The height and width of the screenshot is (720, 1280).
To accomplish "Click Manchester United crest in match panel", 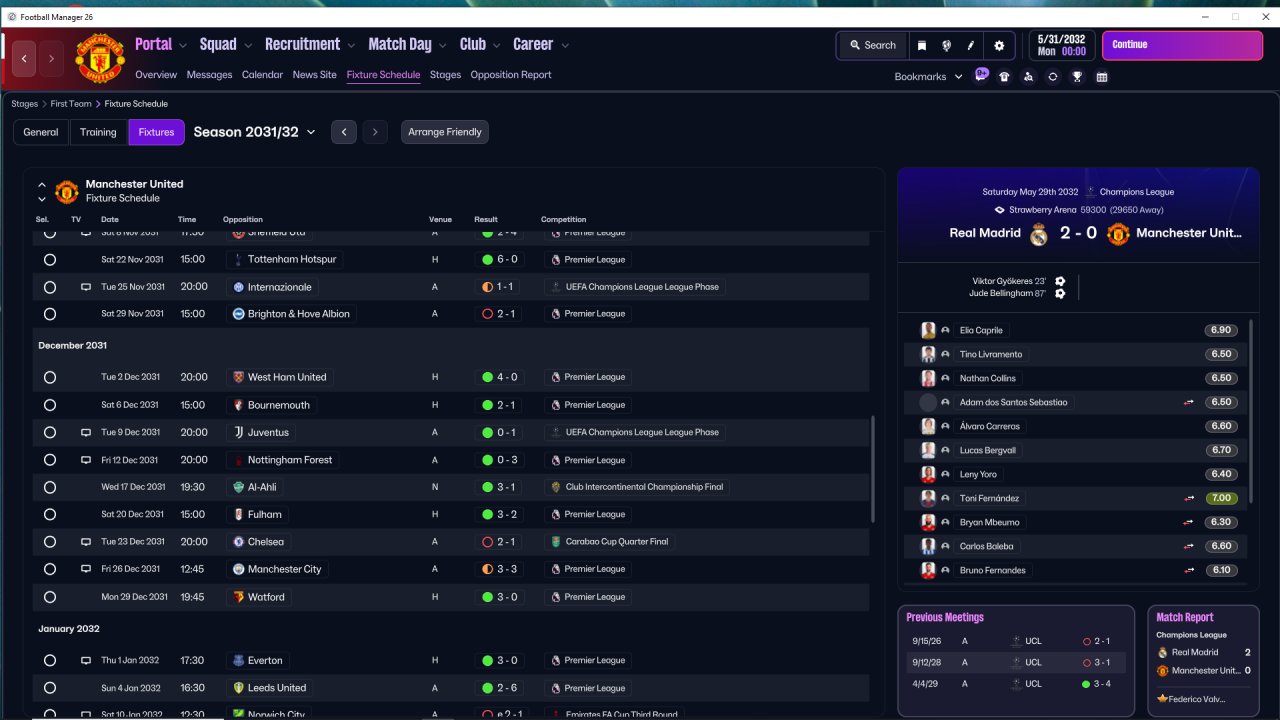I will tap(1118, 234).
